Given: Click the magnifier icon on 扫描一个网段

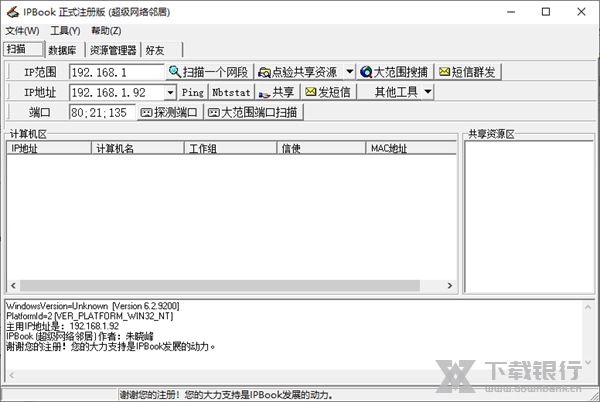Looking at the screenshot, I should pyautogui.click(x=174, y=71).
